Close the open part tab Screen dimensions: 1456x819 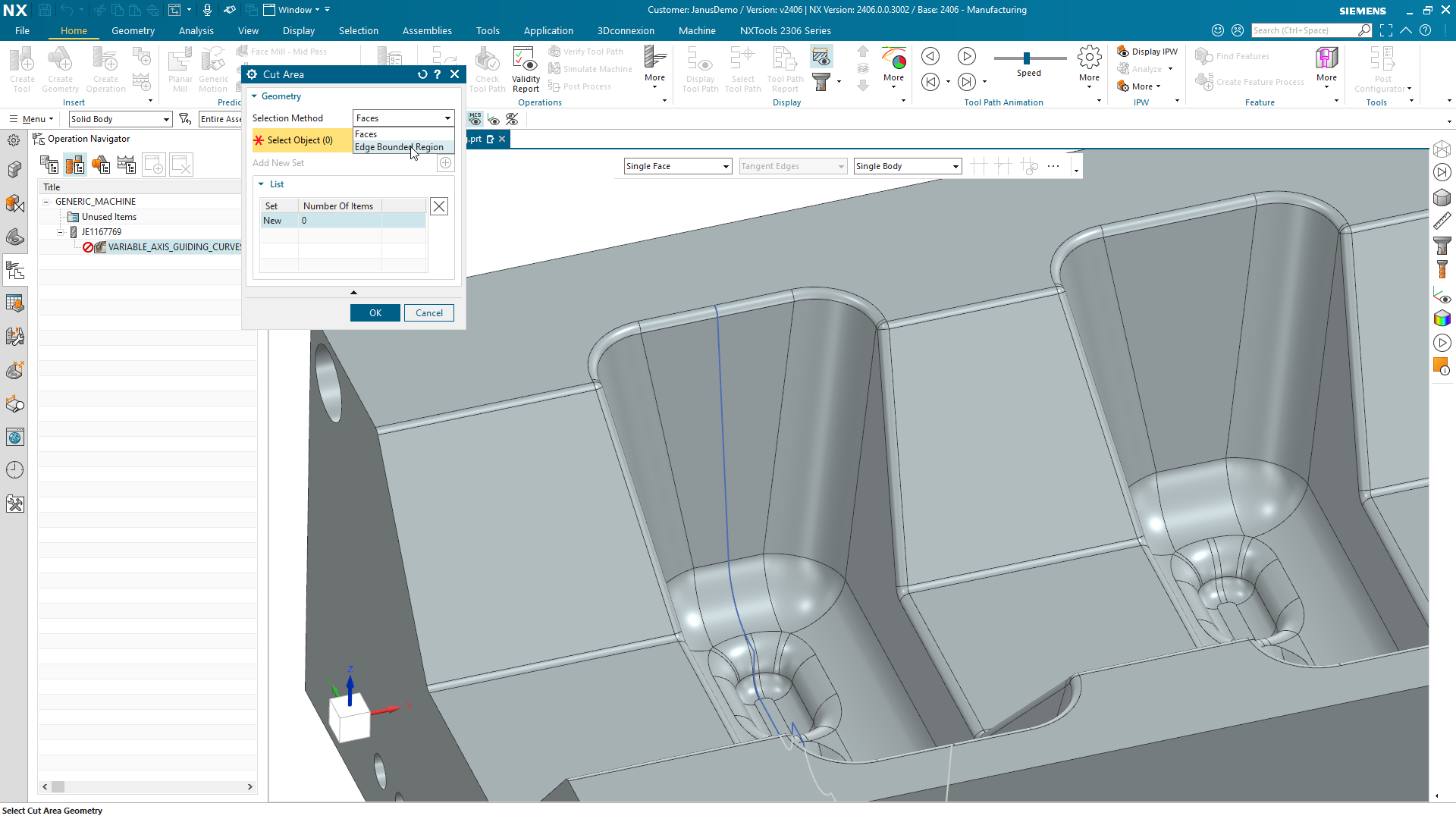click(502, 139)
